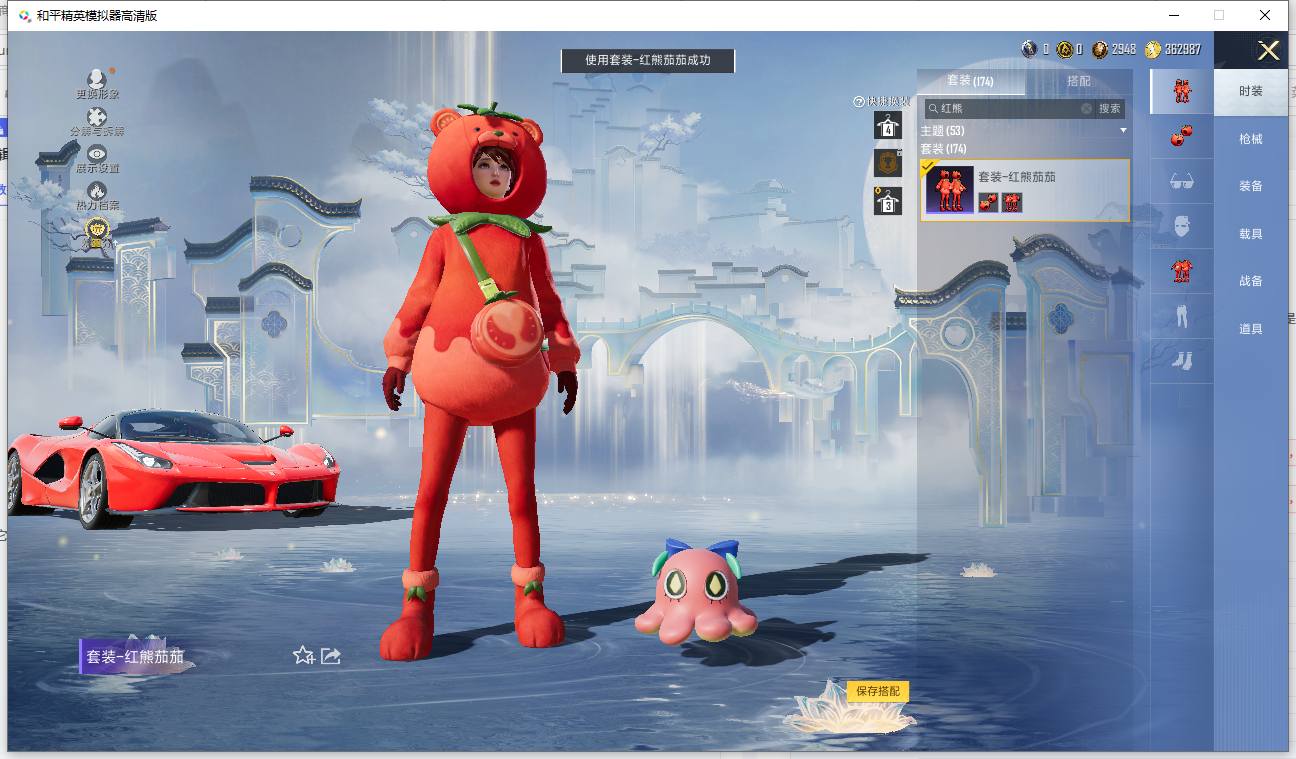The width and height of the screenshot is (1296, 759).
Task: Click the 套装 (174) section header text
Action: pos(943,149)
